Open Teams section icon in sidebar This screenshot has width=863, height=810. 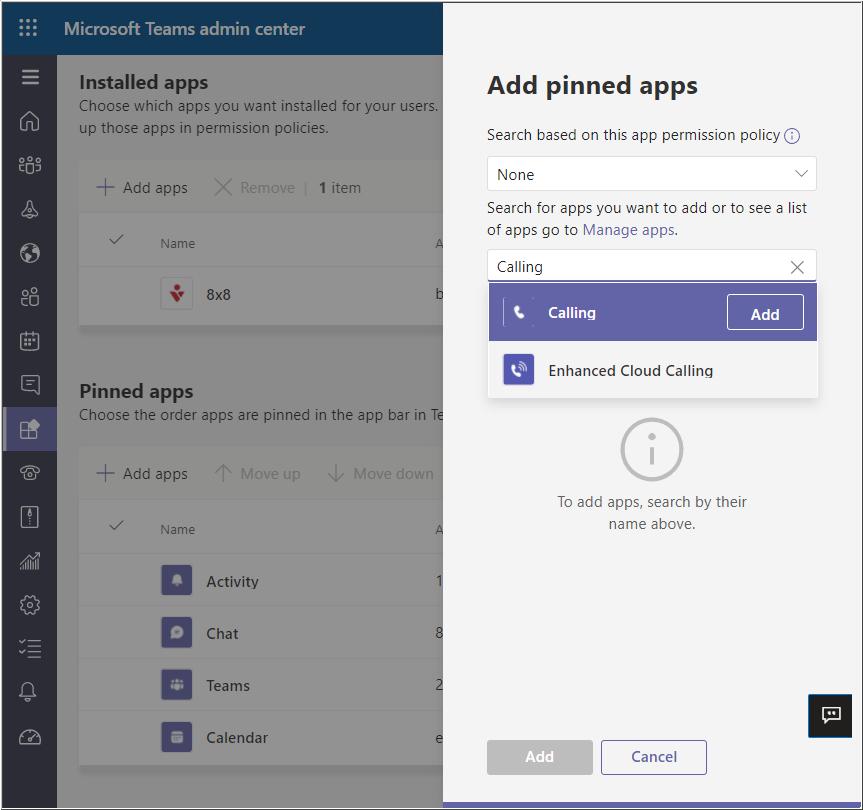pos(30,165)
